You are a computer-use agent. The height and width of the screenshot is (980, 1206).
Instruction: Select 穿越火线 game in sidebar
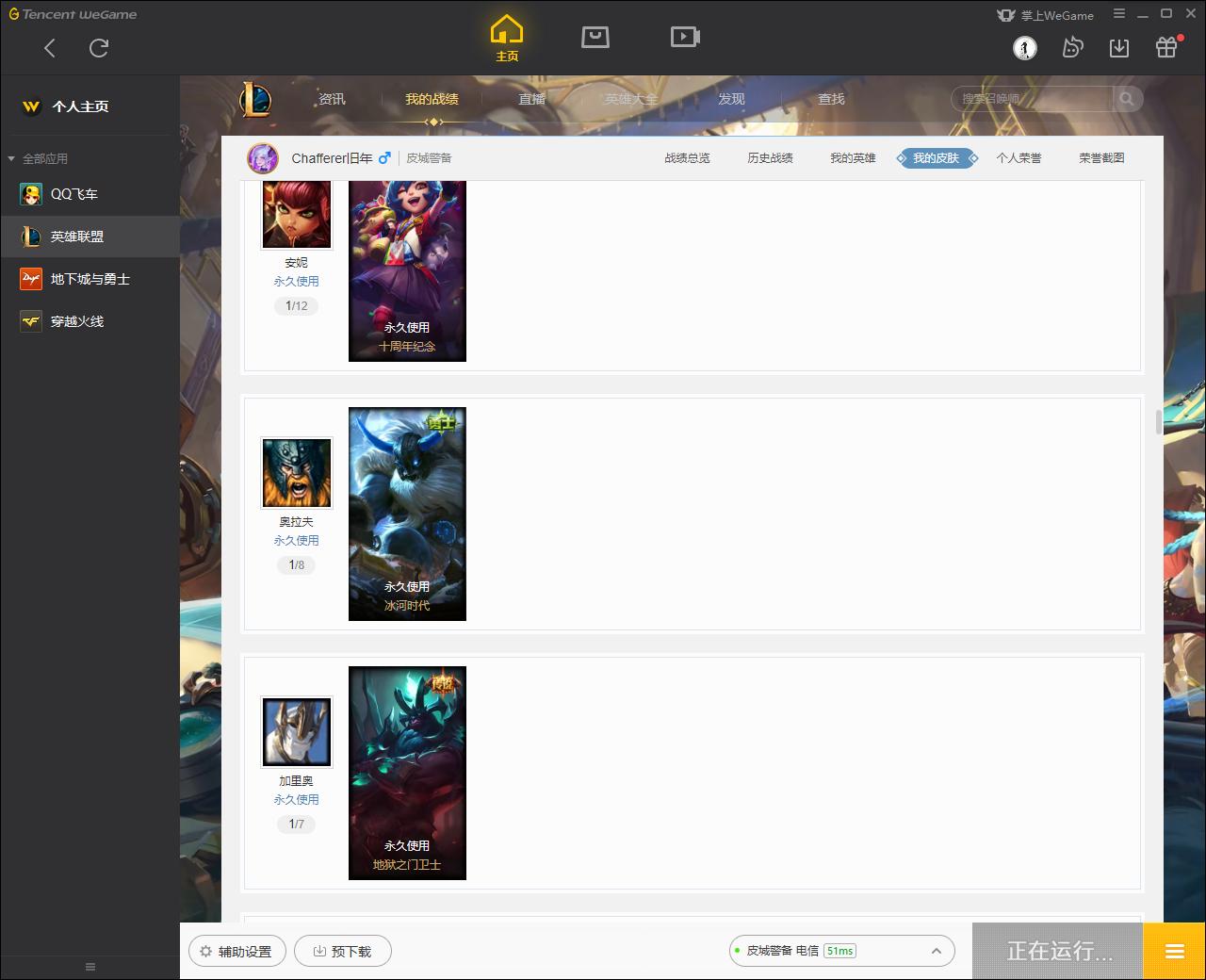click(90, 321)
